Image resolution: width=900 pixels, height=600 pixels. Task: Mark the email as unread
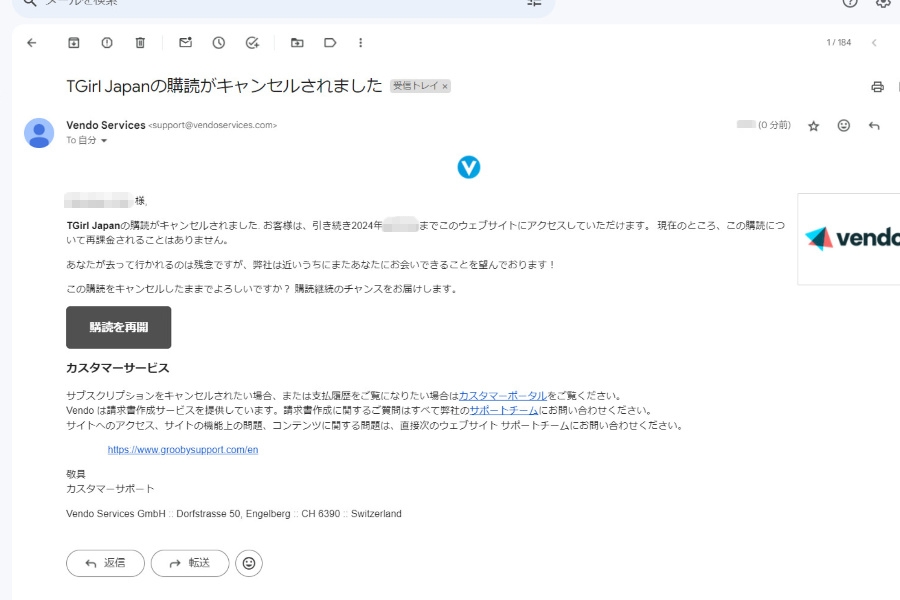[185, 42]
